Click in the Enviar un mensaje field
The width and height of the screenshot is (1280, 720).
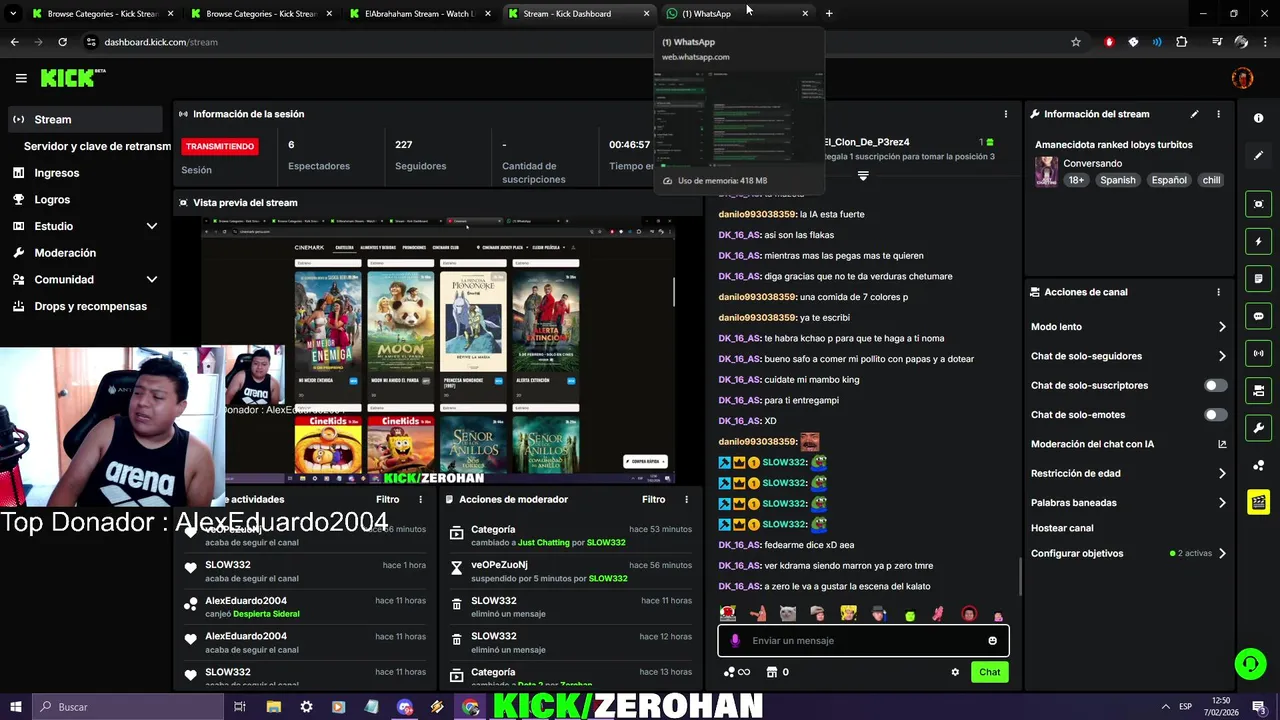[863, 641]
